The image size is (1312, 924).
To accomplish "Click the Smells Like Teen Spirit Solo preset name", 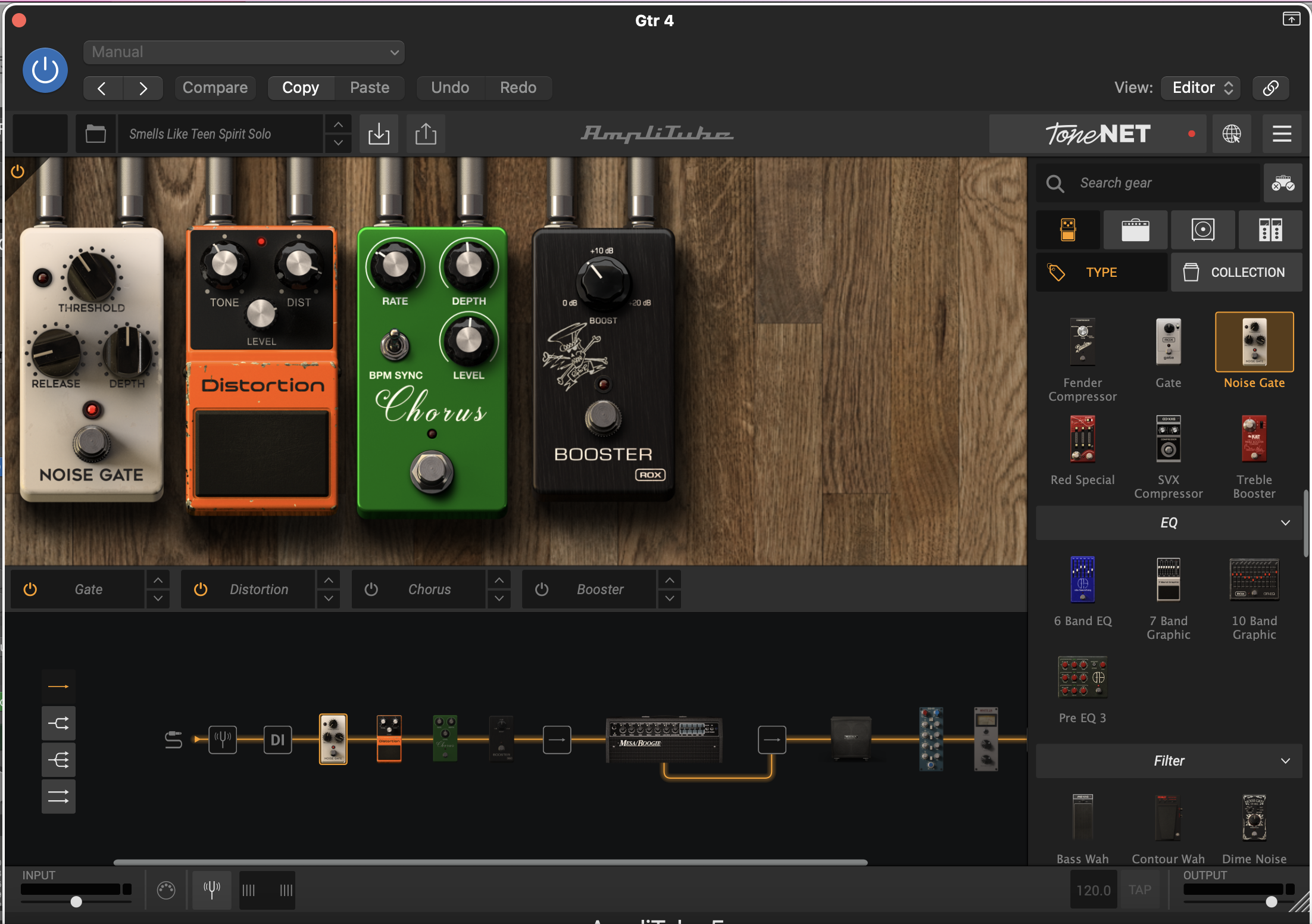I will (x=220, y=134).
